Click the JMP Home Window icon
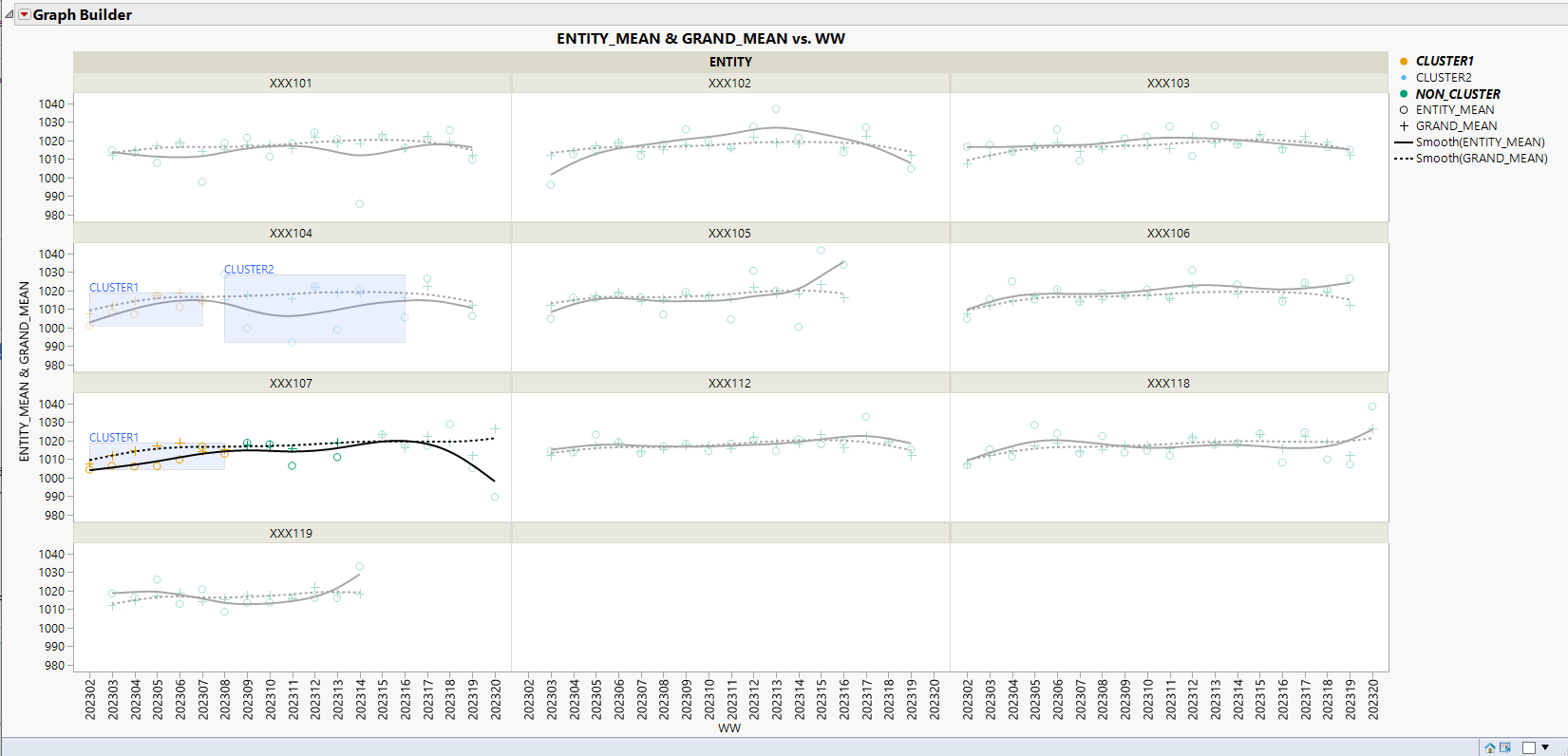 (1490, 747)
